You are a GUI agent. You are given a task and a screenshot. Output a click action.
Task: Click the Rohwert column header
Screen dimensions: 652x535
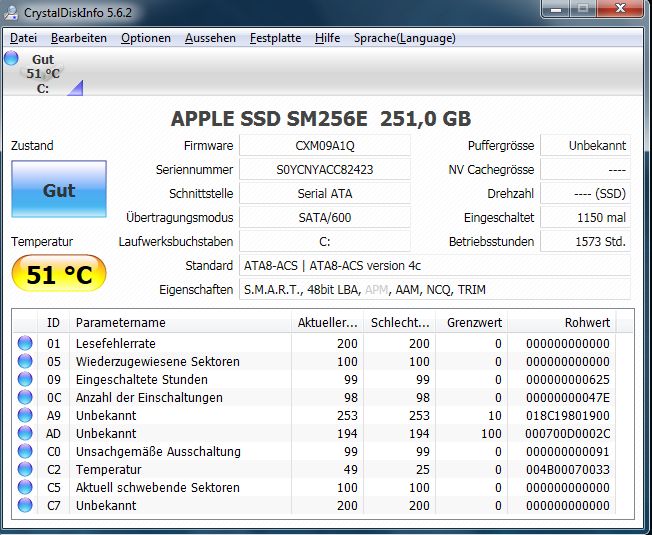(562, 323)
